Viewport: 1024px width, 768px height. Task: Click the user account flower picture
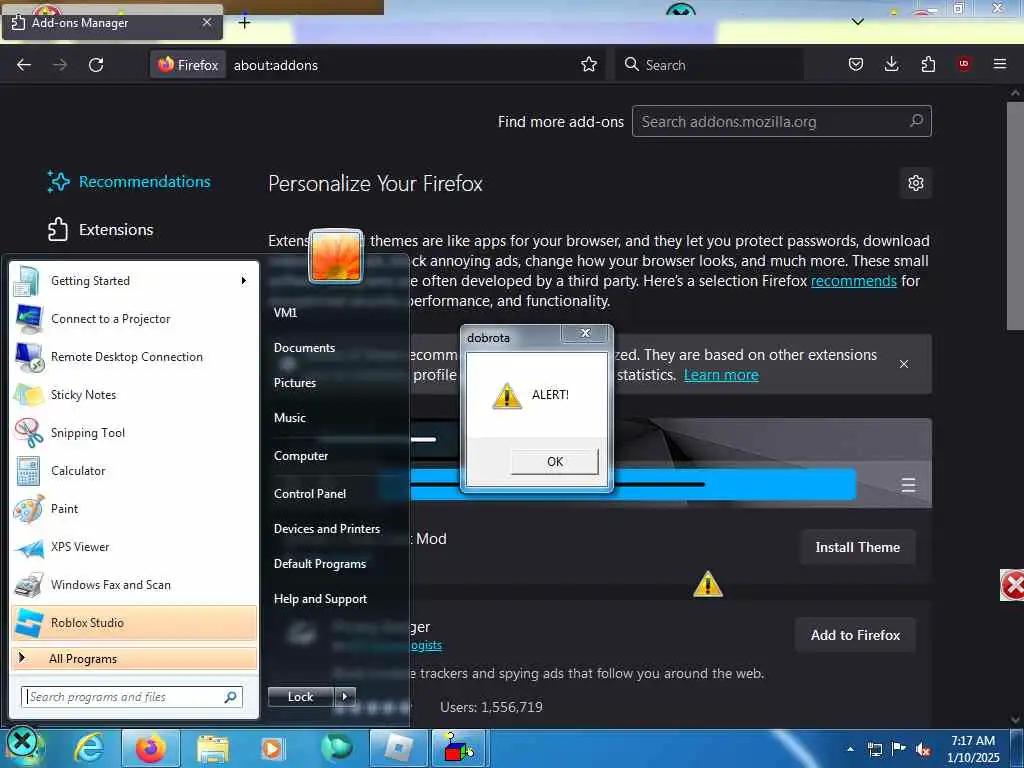pos(336,255)
